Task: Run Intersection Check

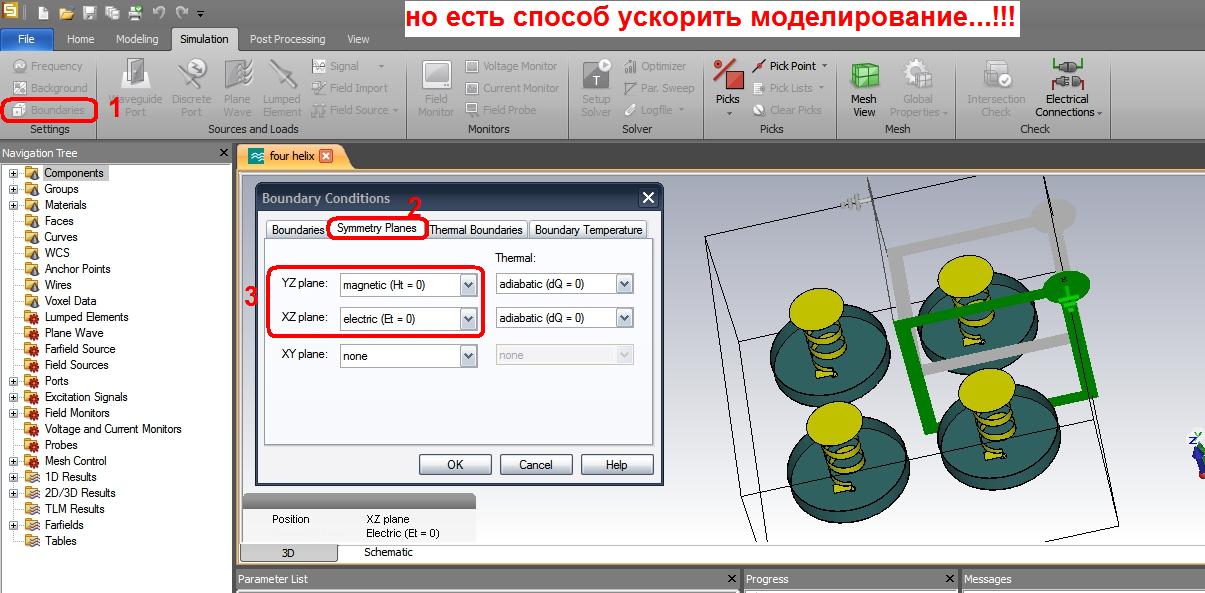Action: 996,88
